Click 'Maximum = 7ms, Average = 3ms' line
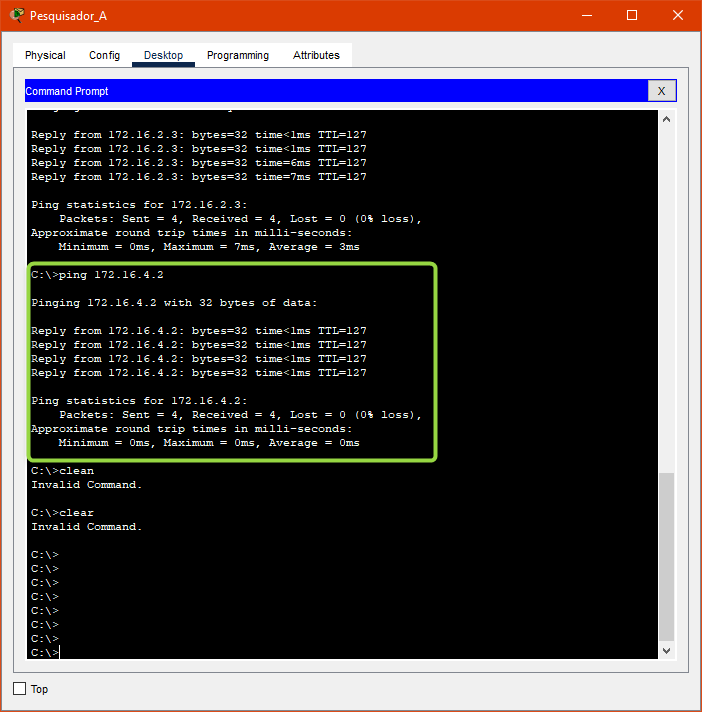This screenshot has height=712, width=702. click(209, 247)
